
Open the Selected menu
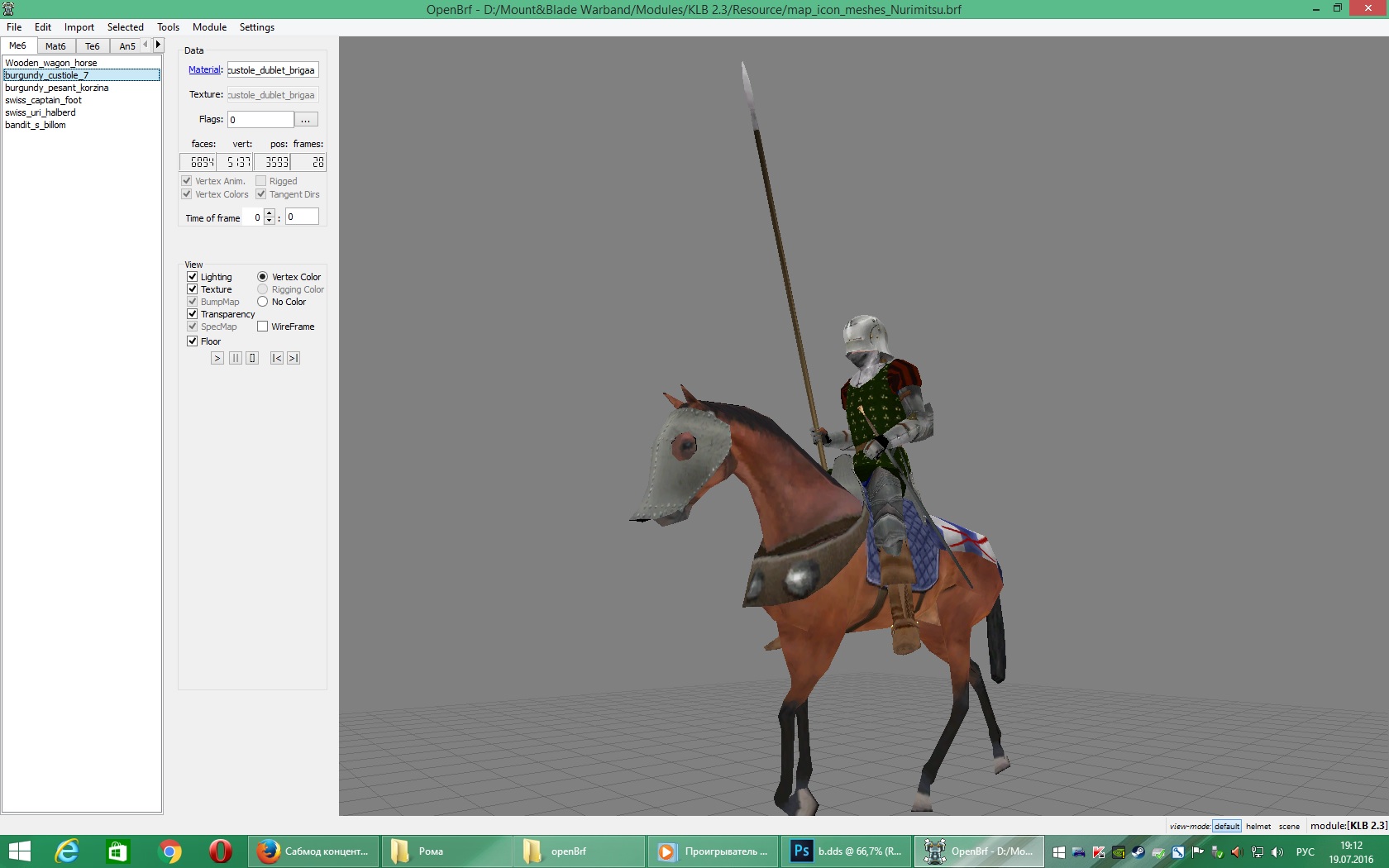(126, 27)
